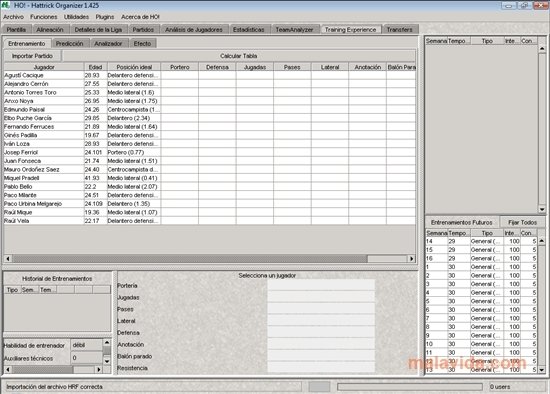
Task: Open the Utilidades menu
Action: (x=76, y=17)
